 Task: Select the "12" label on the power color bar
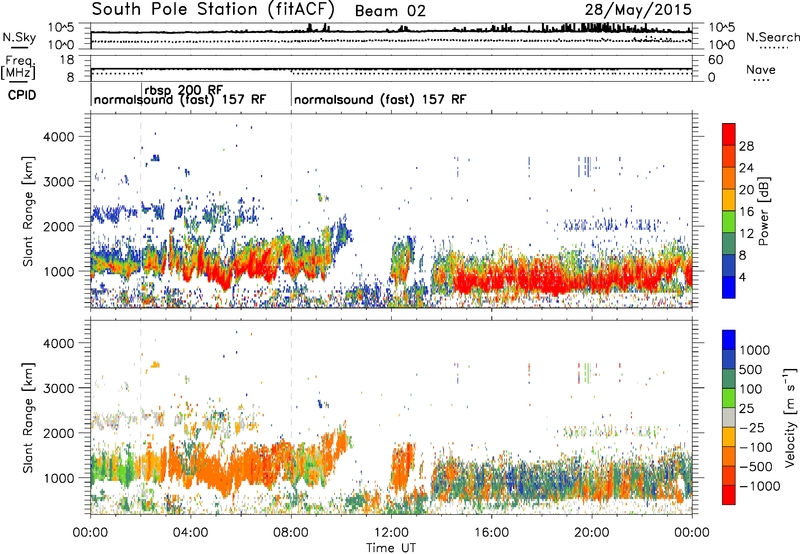click(x=746, y=234)
